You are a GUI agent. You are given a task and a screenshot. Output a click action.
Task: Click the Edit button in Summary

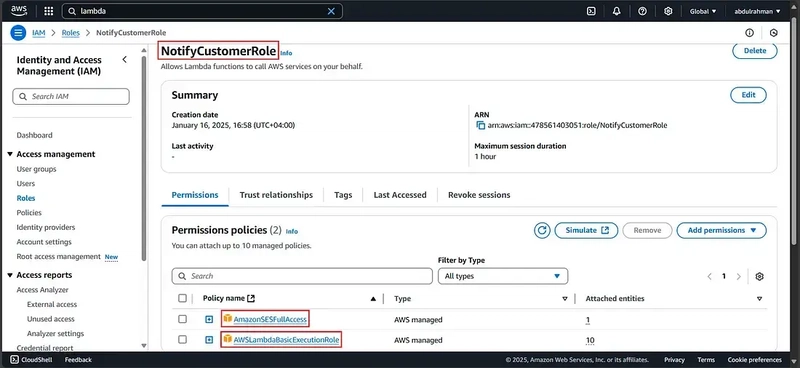pos(748,95)
